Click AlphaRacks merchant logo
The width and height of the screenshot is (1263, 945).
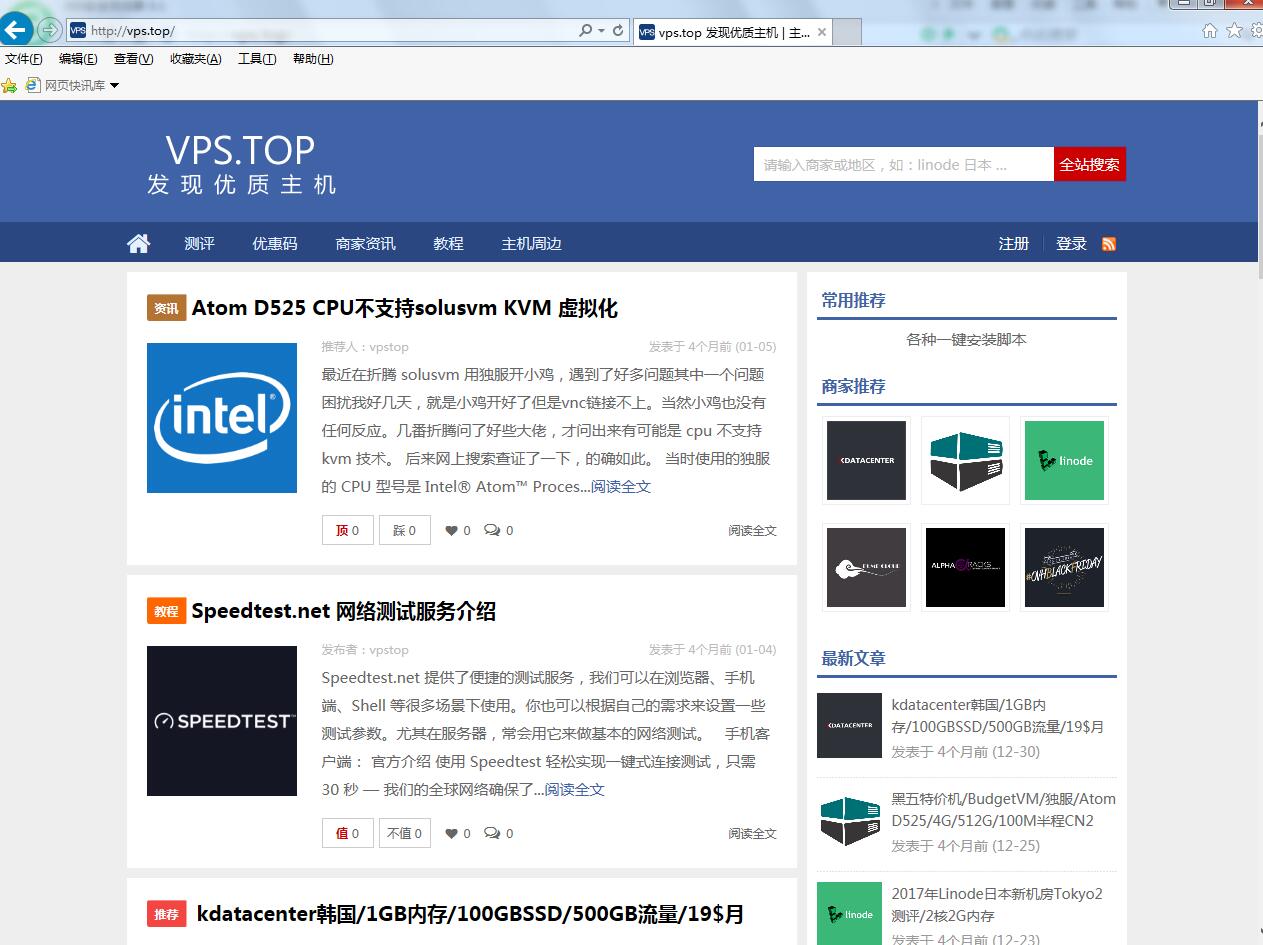pyautogui.click(x=966, y=567)
